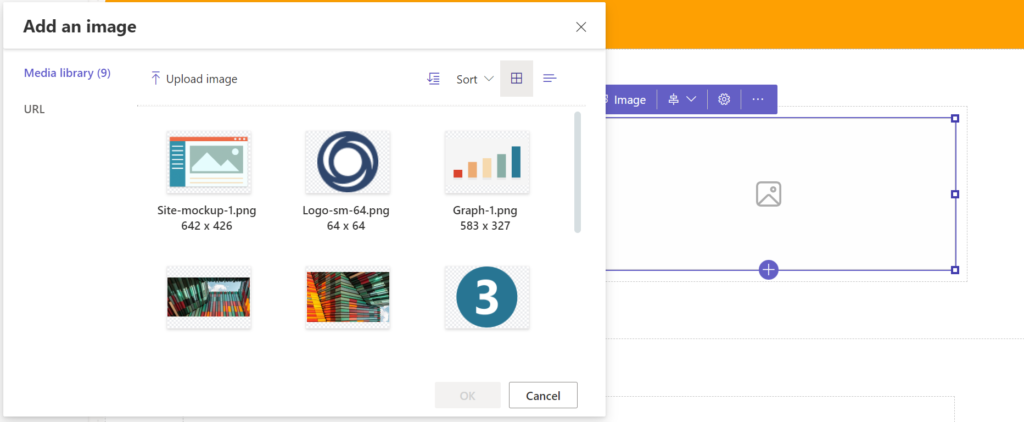Click the 583 x 327 dimensions text

(x=485, y=227)
